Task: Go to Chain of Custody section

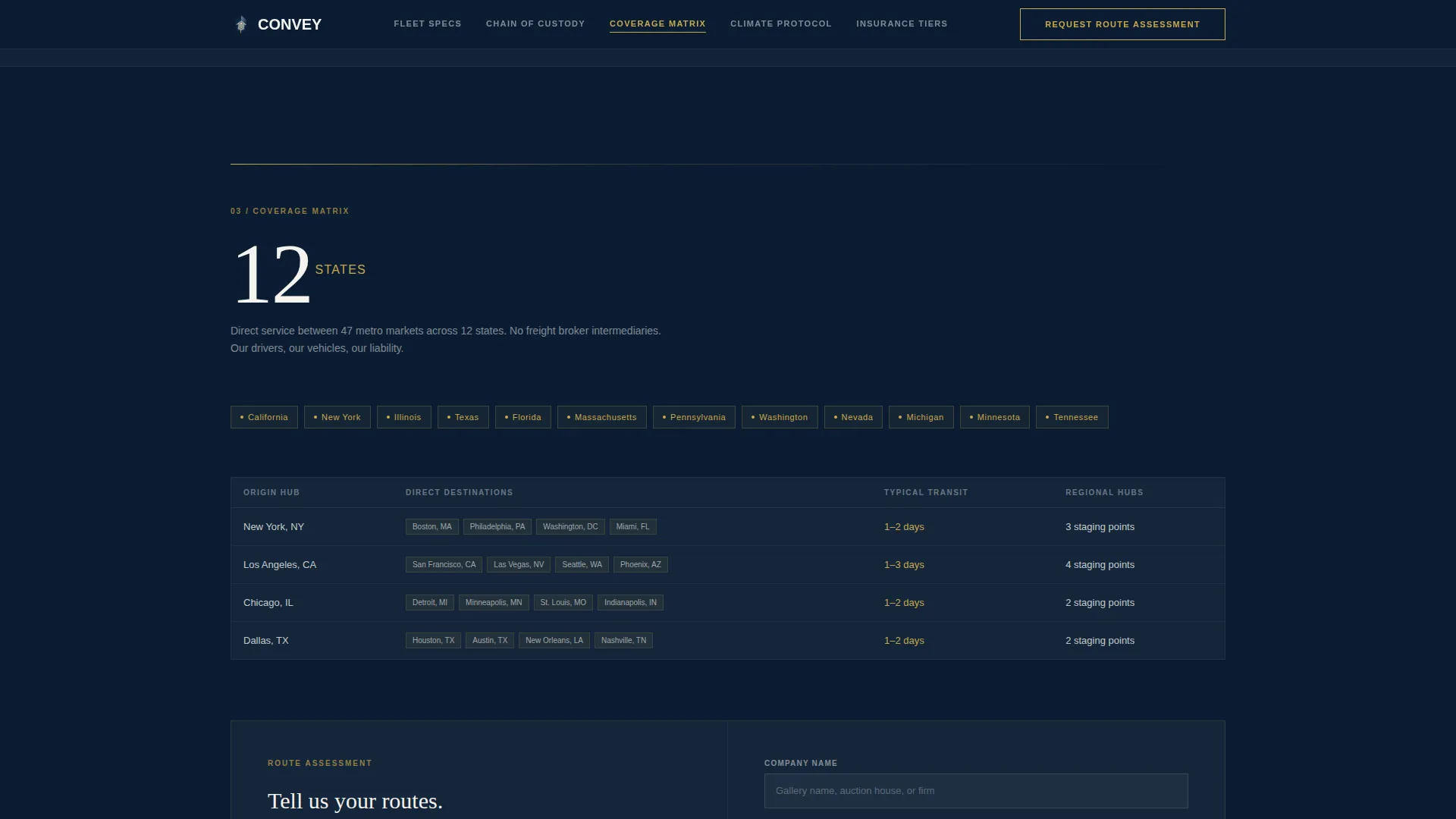Action: click(535, 24)
